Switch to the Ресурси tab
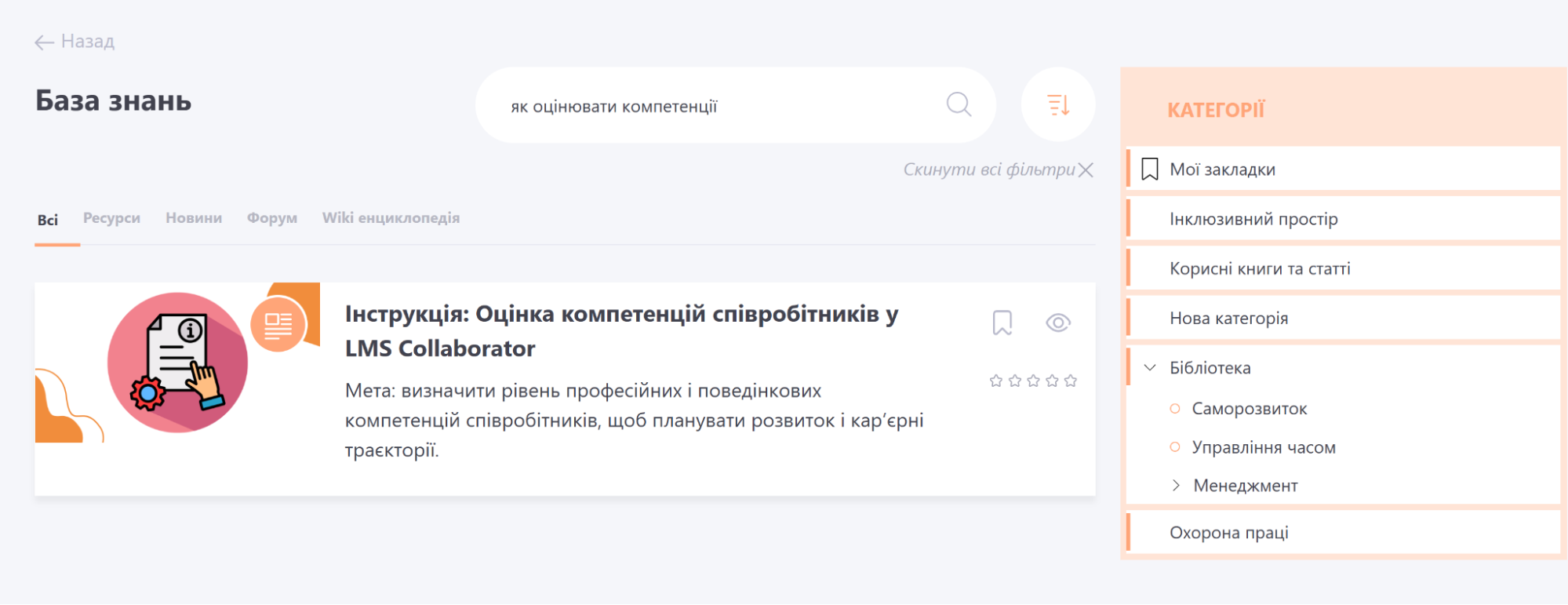Viewport: 1568px width, 605px height. [111, 218]
